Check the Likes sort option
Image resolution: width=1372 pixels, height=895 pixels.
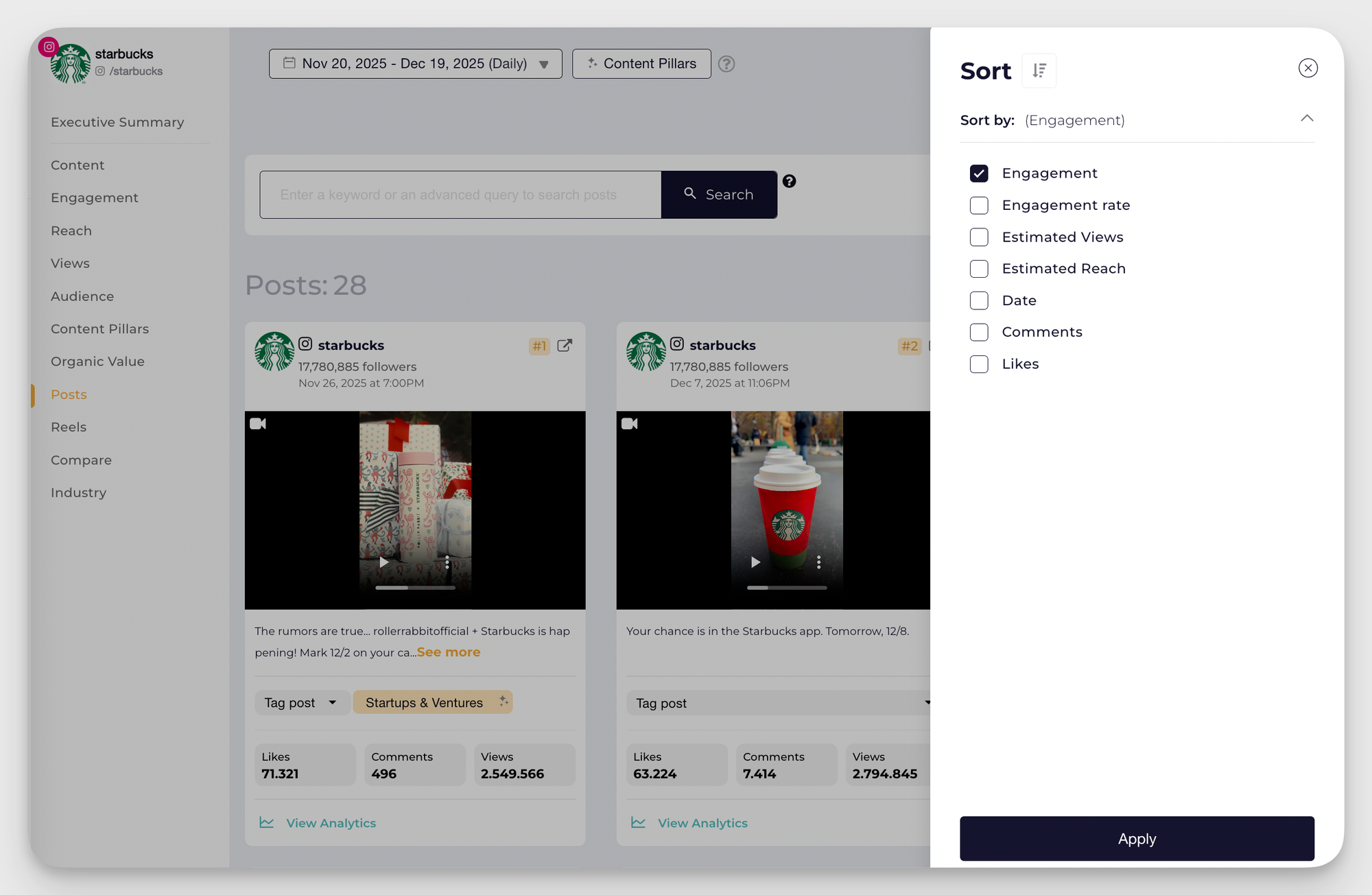click(979, 364)
